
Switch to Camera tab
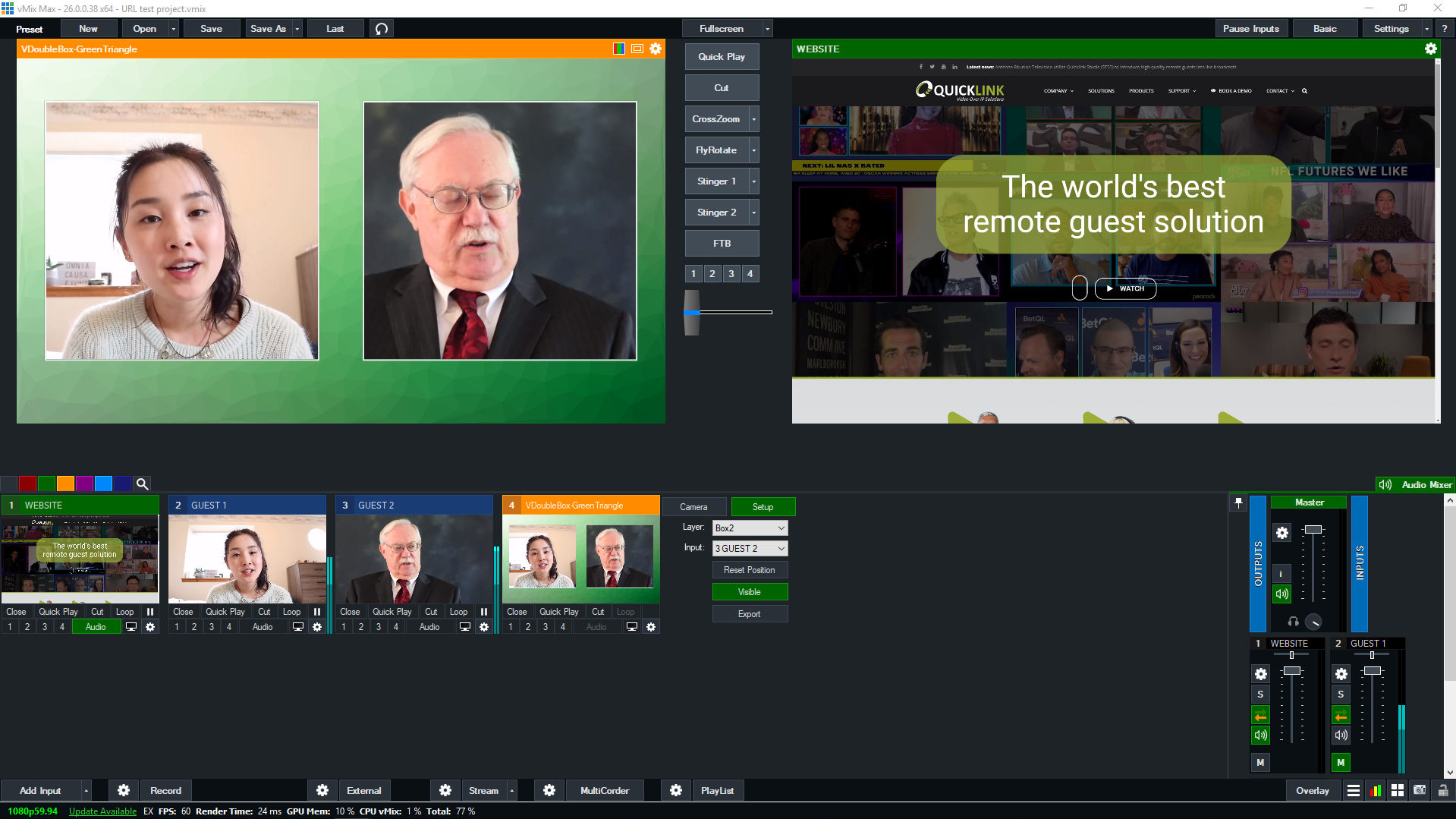click(693, 507)
